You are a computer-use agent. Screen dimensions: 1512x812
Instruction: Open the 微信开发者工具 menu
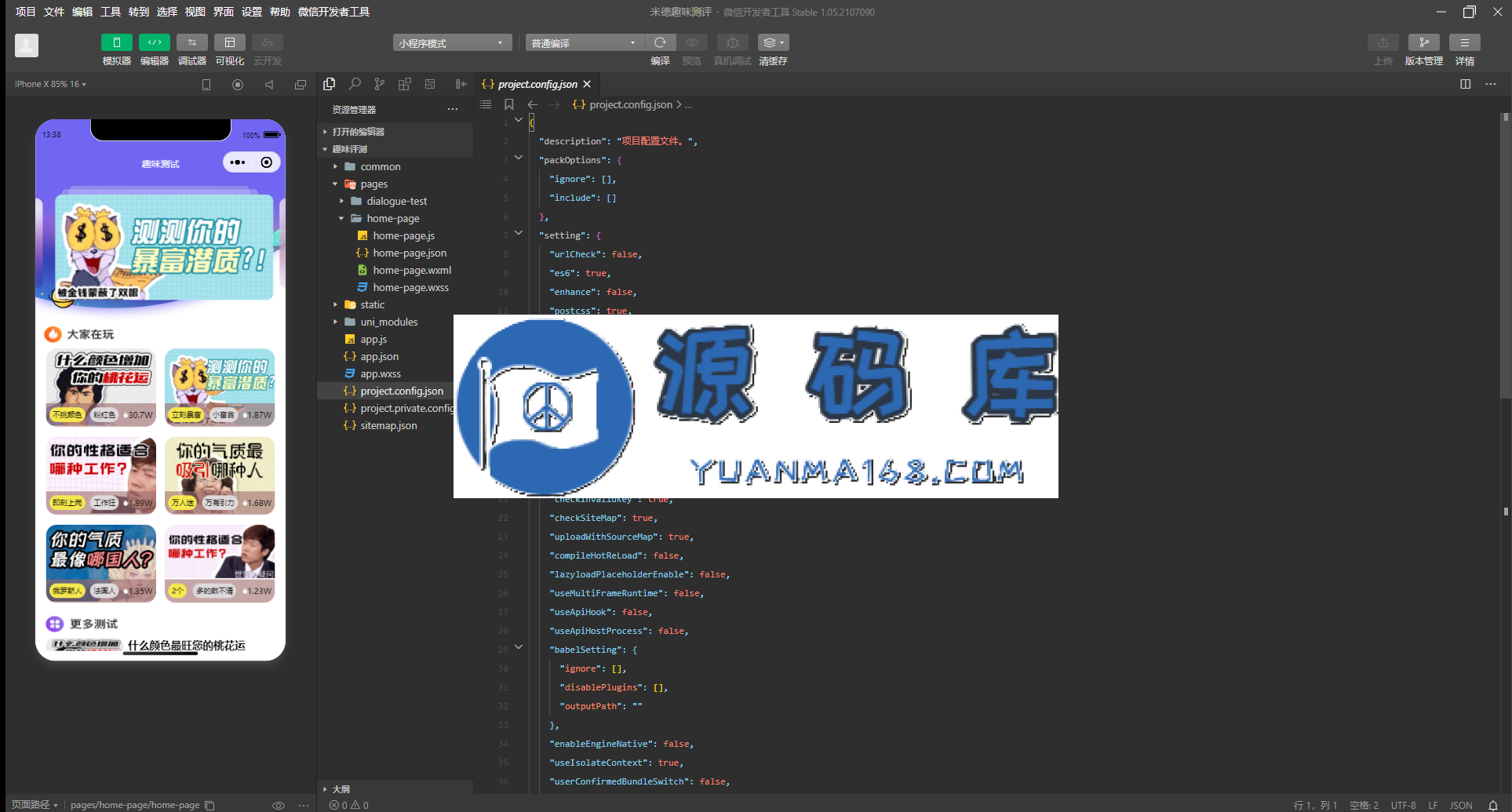[x=333, y=12]
